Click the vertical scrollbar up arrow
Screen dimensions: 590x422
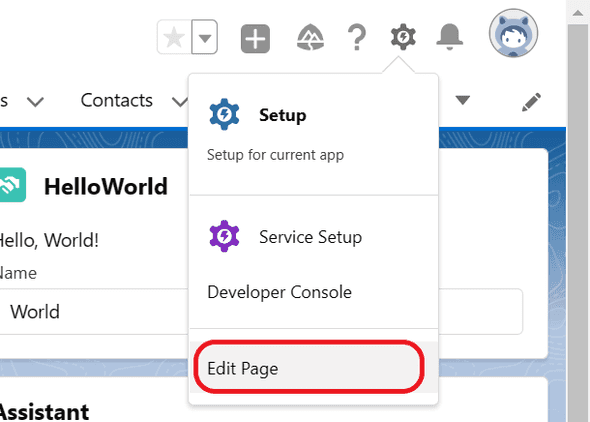(x=578, y=13)
